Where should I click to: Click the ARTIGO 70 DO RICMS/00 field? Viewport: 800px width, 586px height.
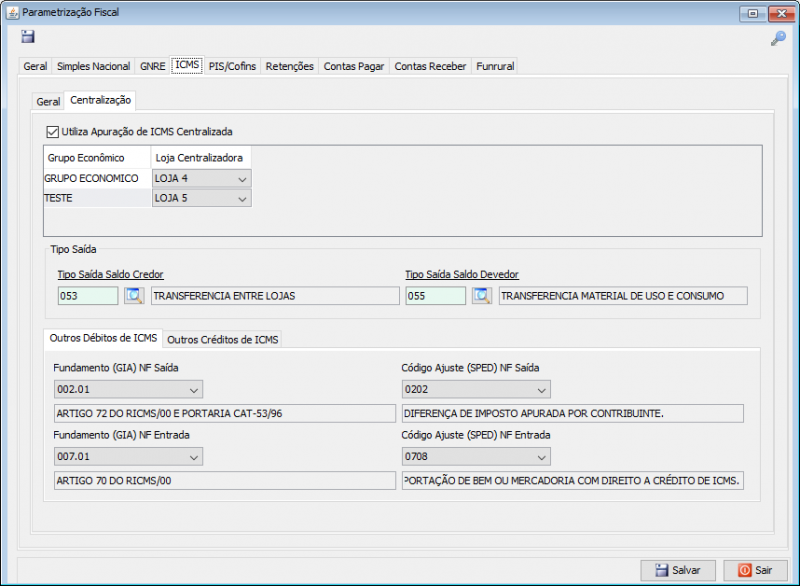pos(225,481)
